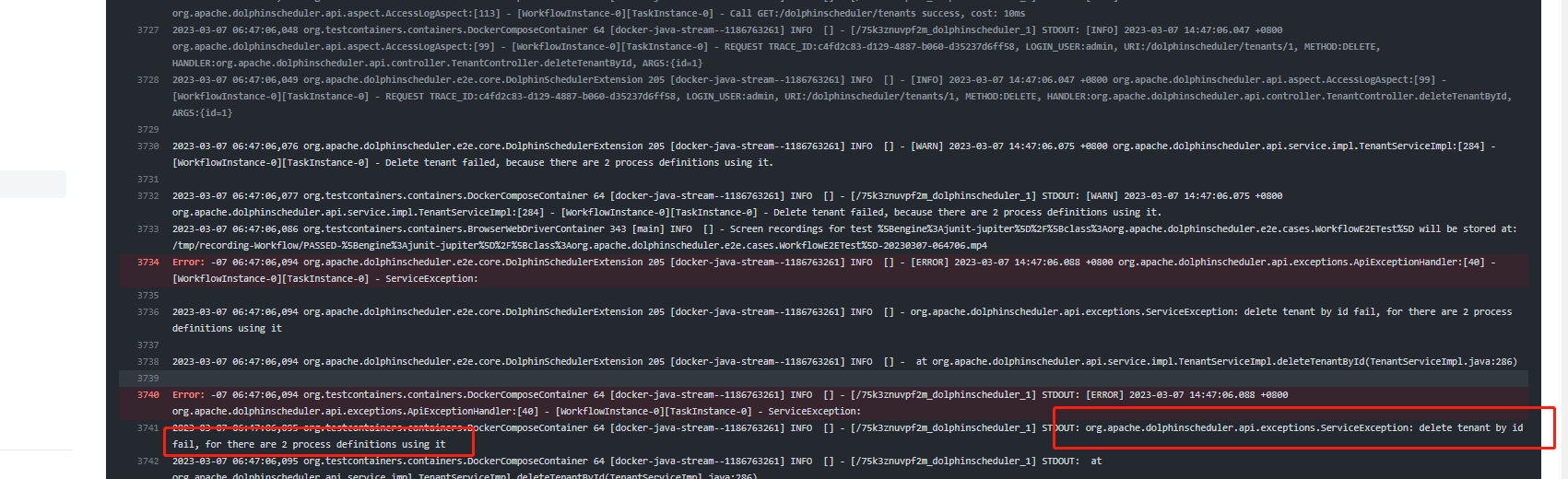Click 'ServiceException:' text under line 3734
The image size is (1568, 479).
tap(431, 279)
